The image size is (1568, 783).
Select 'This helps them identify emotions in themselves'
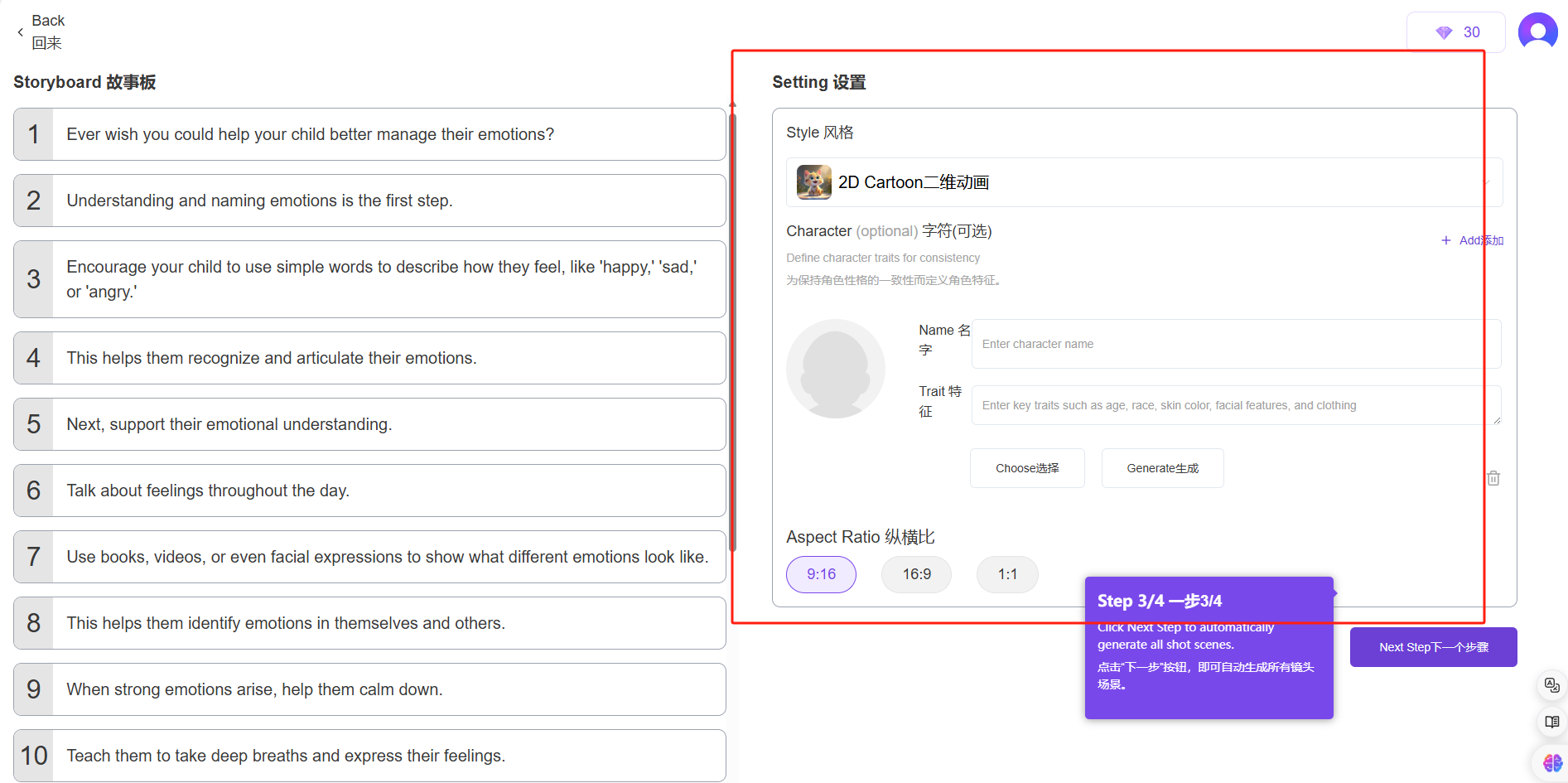[369, 623]
